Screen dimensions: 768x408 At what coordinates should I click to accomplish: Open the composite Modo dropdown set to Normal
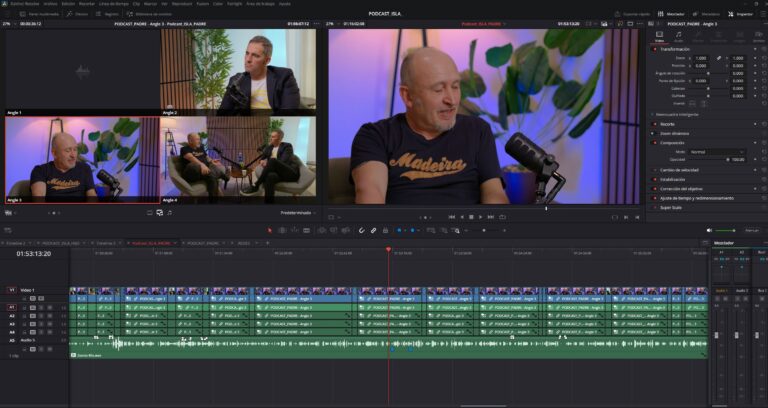click(x=716, y=151)
